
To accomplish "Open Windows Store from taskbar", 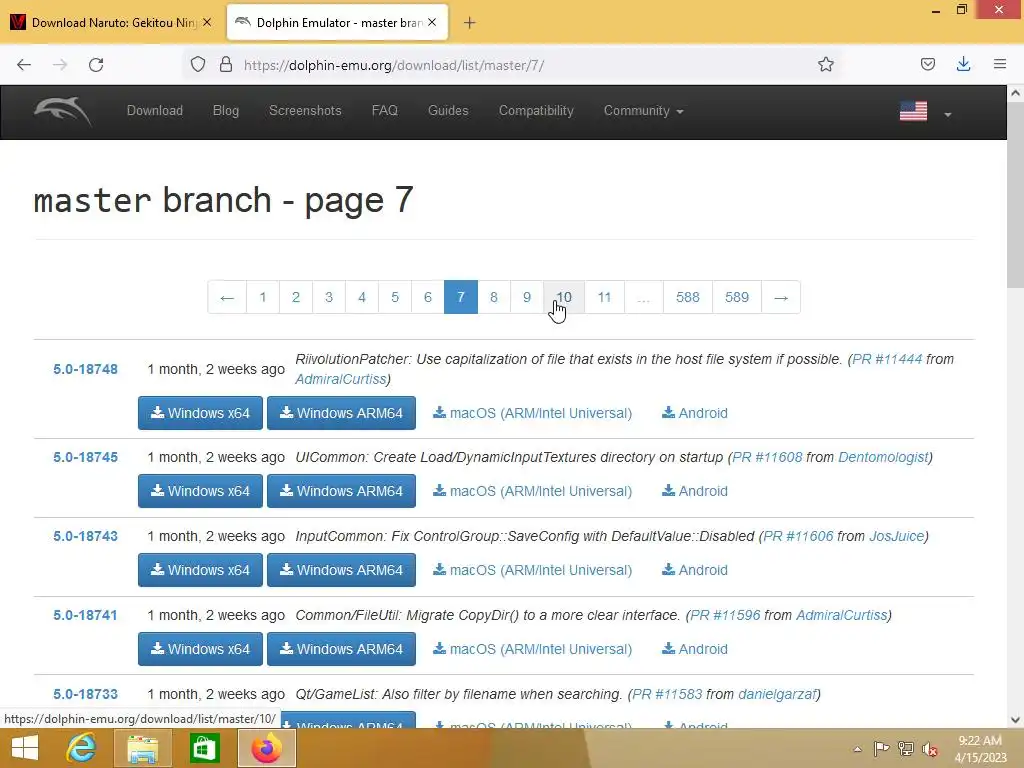I will [x=204, y=748].
